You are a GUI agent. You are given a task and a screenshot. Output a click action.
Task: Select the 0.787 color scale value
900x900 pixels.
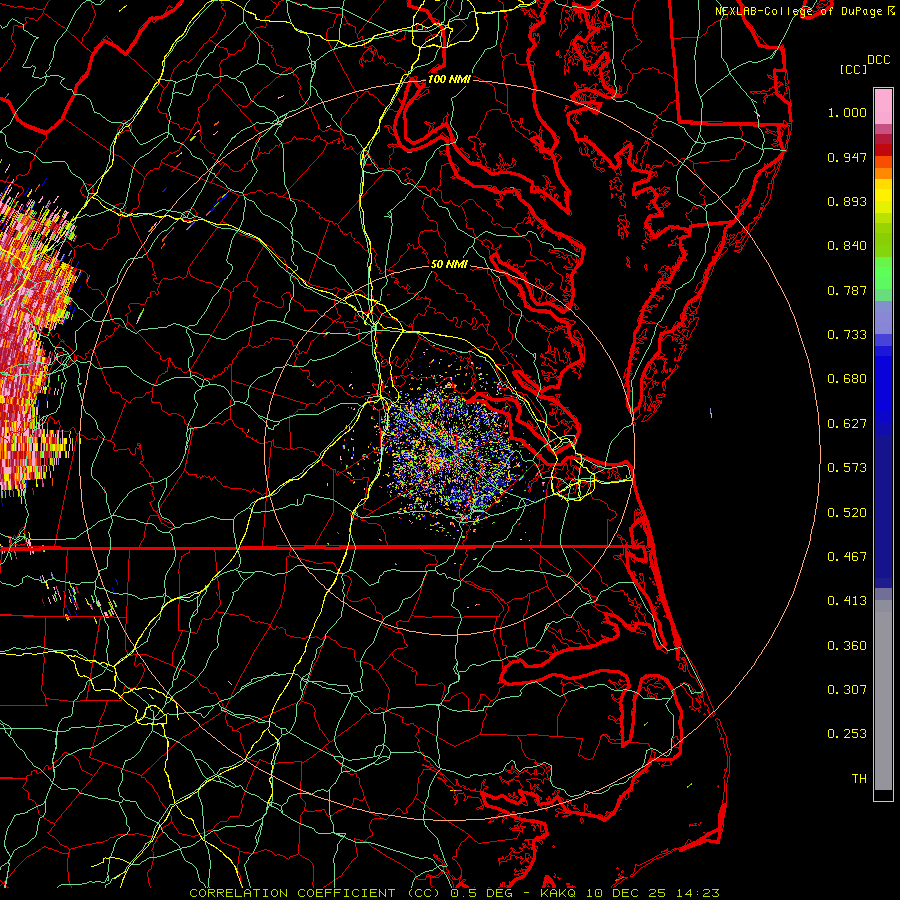pos(847,290)
